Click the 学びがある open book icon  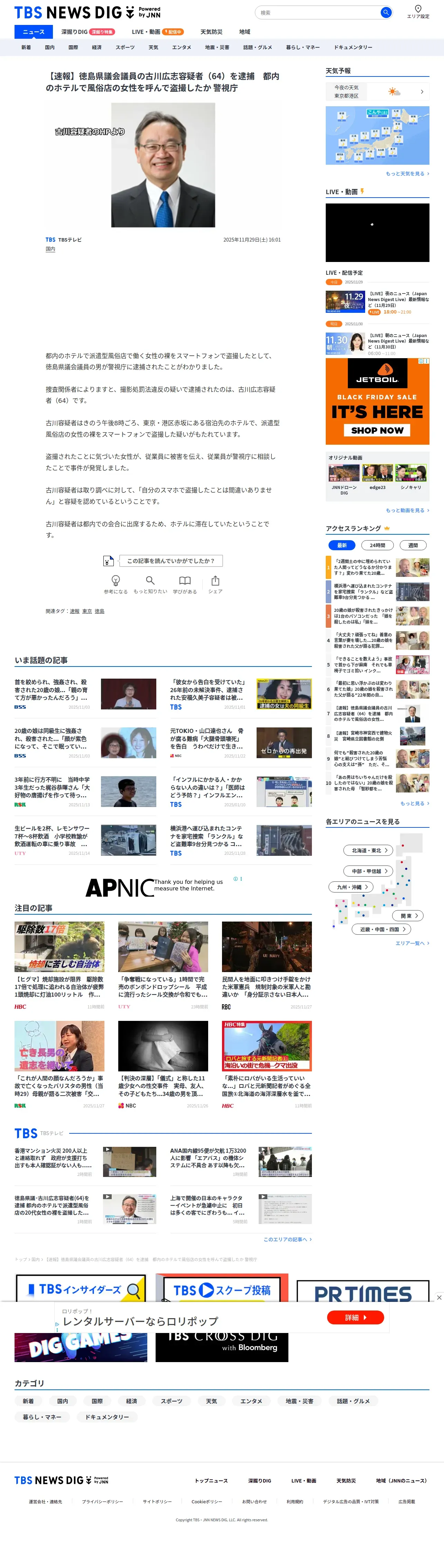(185, 581)
